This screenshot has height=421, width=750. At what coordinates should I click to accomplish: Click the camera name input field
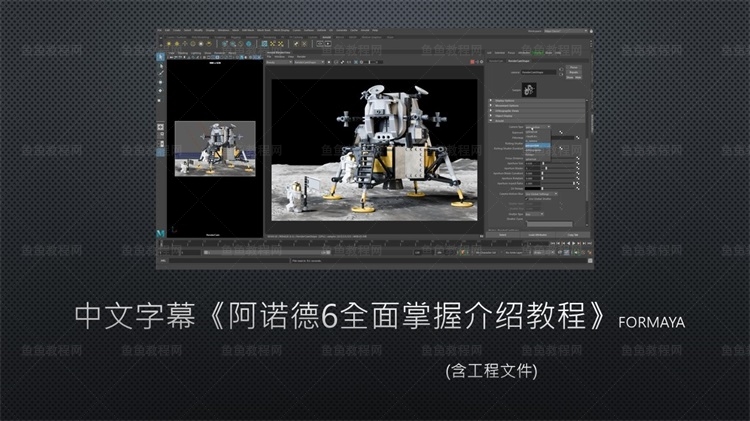coord(539,72)
